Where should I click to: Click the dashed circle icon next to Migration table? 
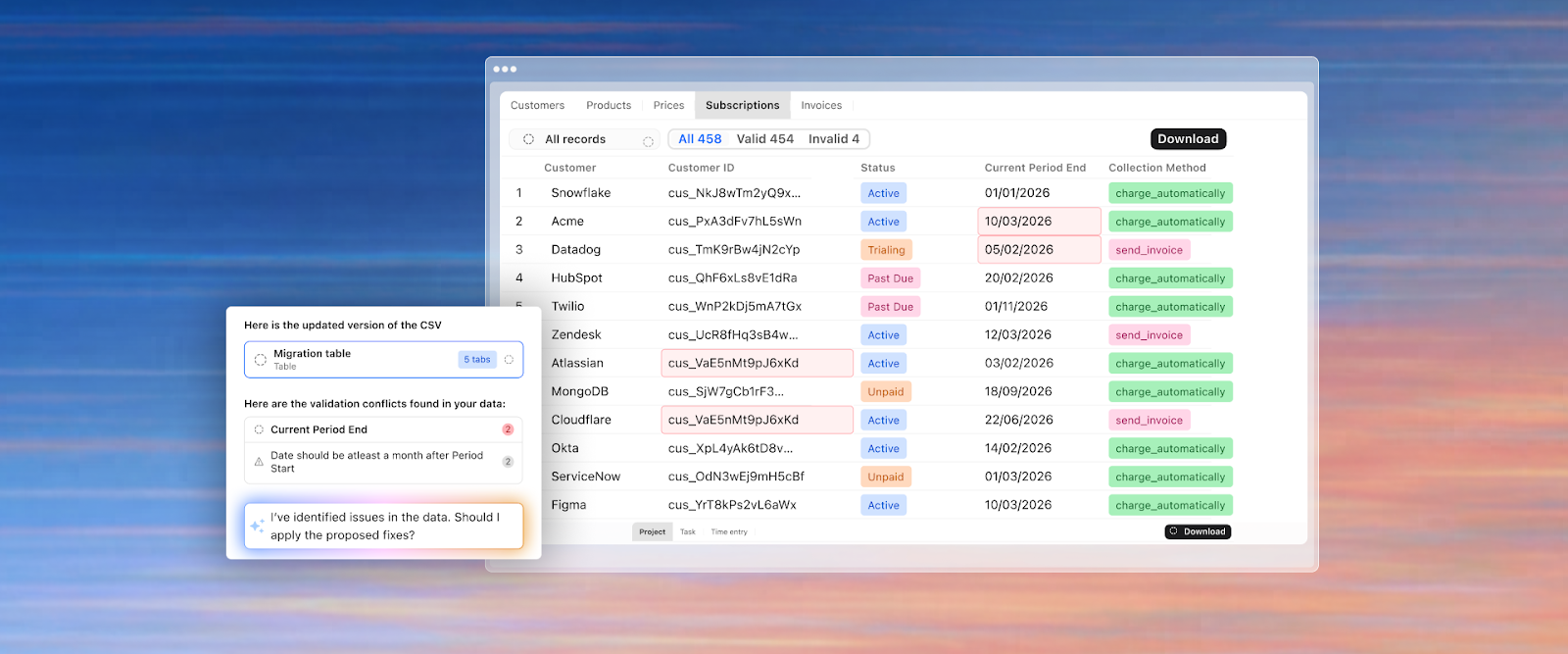coord(261,360)
